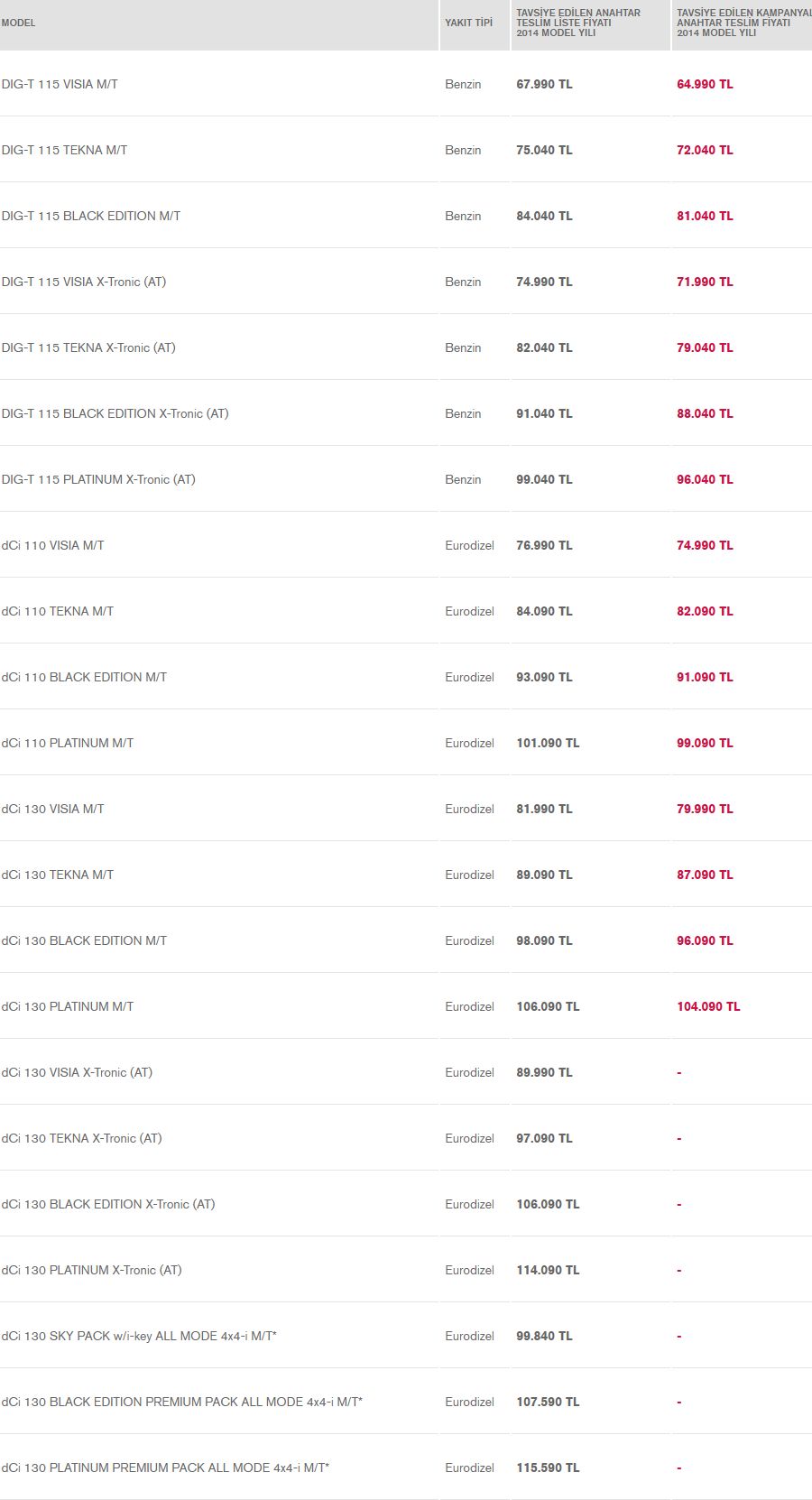
Task: Click the 101.090 TL list price
Action: (x=548, y=744)
